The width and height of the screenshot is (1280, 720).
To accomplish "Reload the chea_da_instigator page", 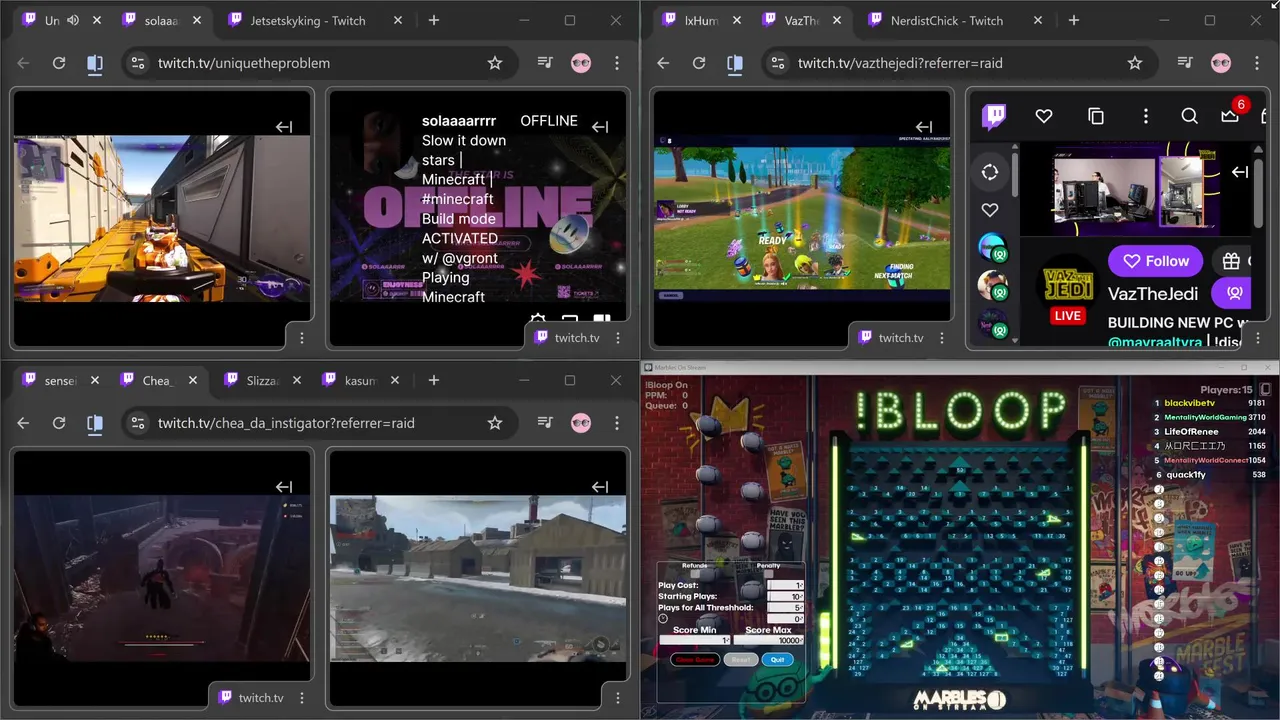I will pos(59,423).
